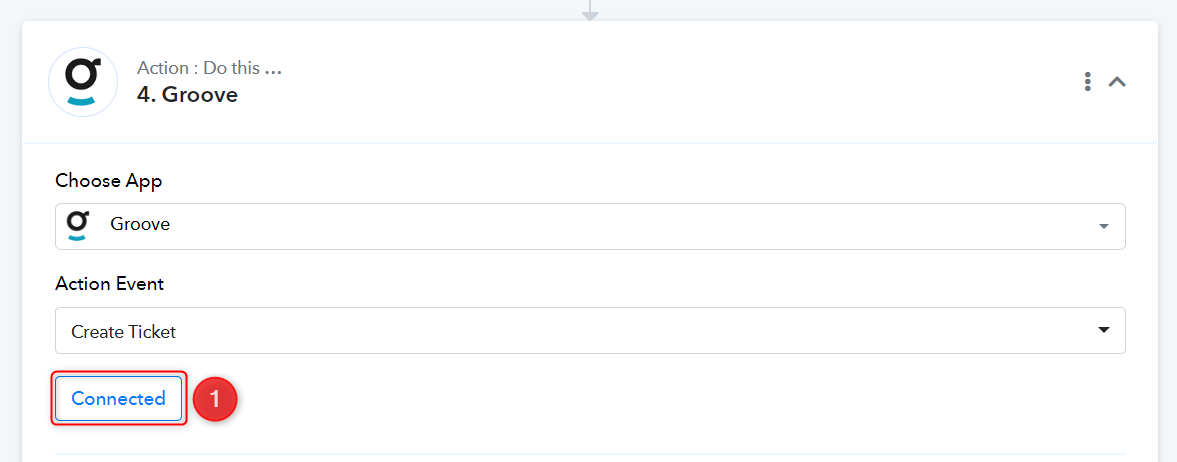This screenshot has width=1177, height=462.
Task: Open the three-dot step options menu
Action: click(1087, 82)
